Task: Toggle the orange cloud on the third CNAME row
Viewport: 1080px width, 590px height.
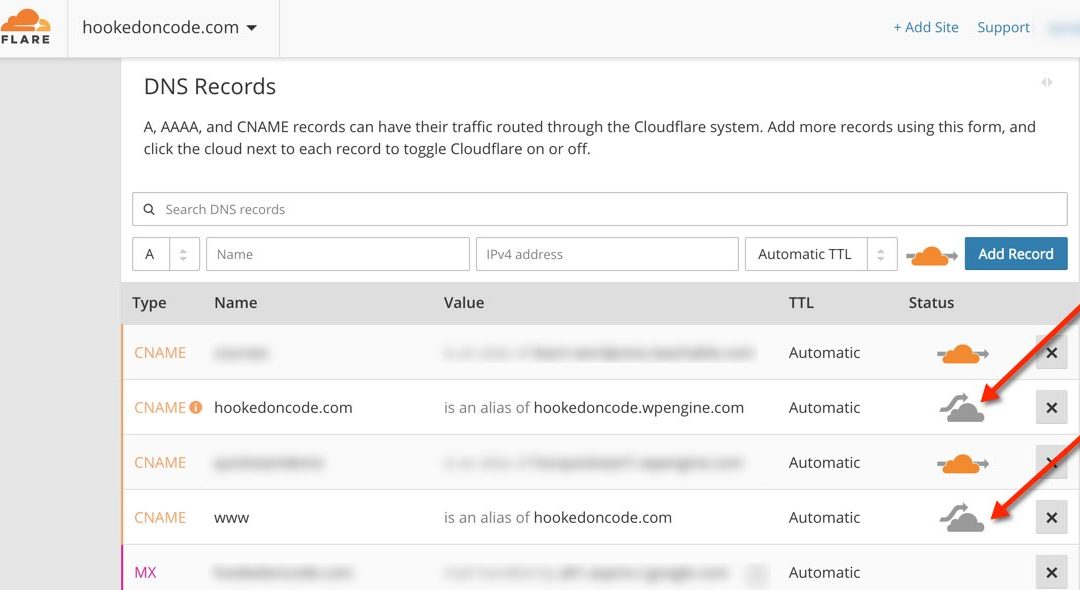Action: click(962, 464)
